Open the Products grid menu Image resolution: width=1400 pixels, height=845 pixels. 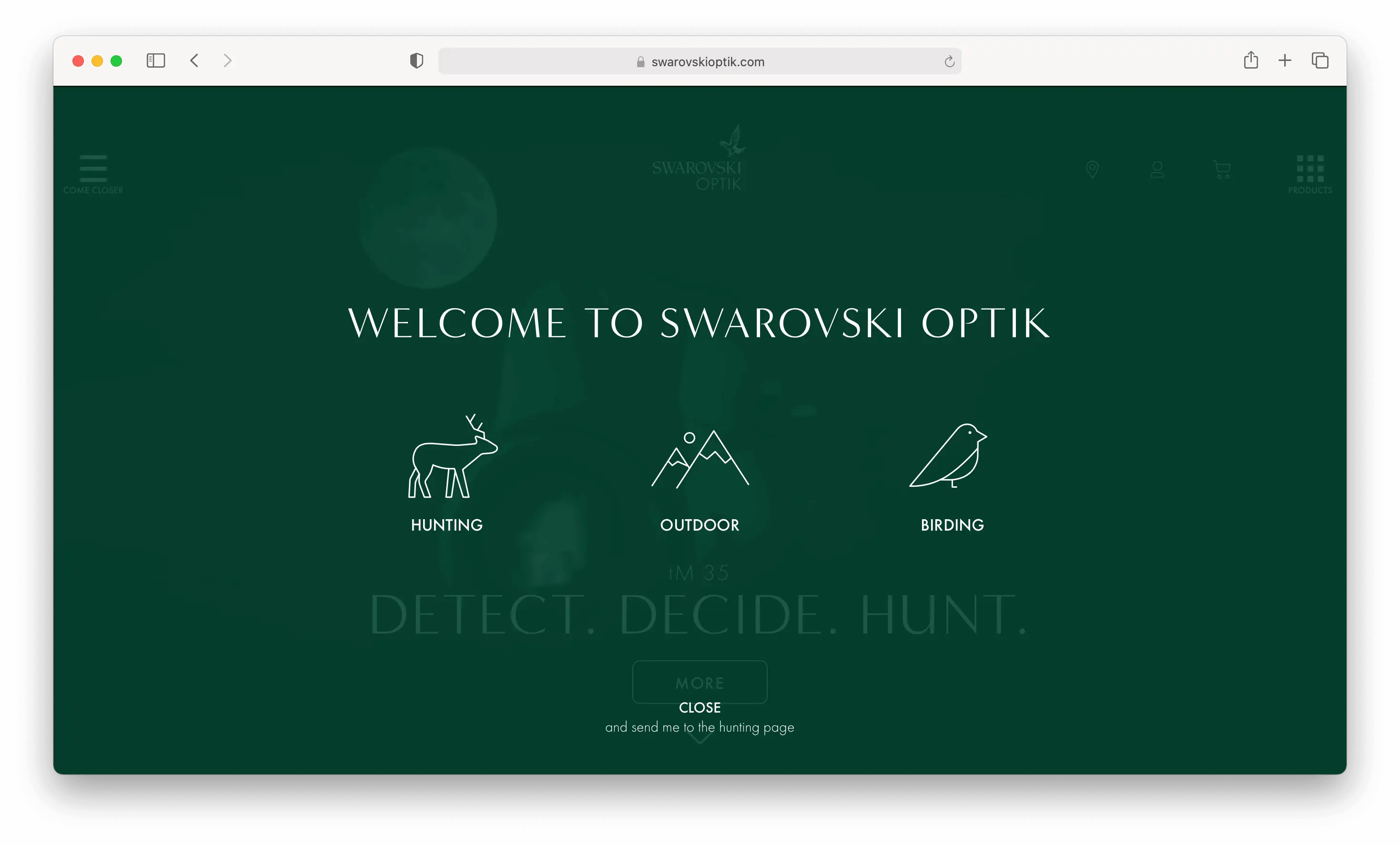pos(1309,169)
